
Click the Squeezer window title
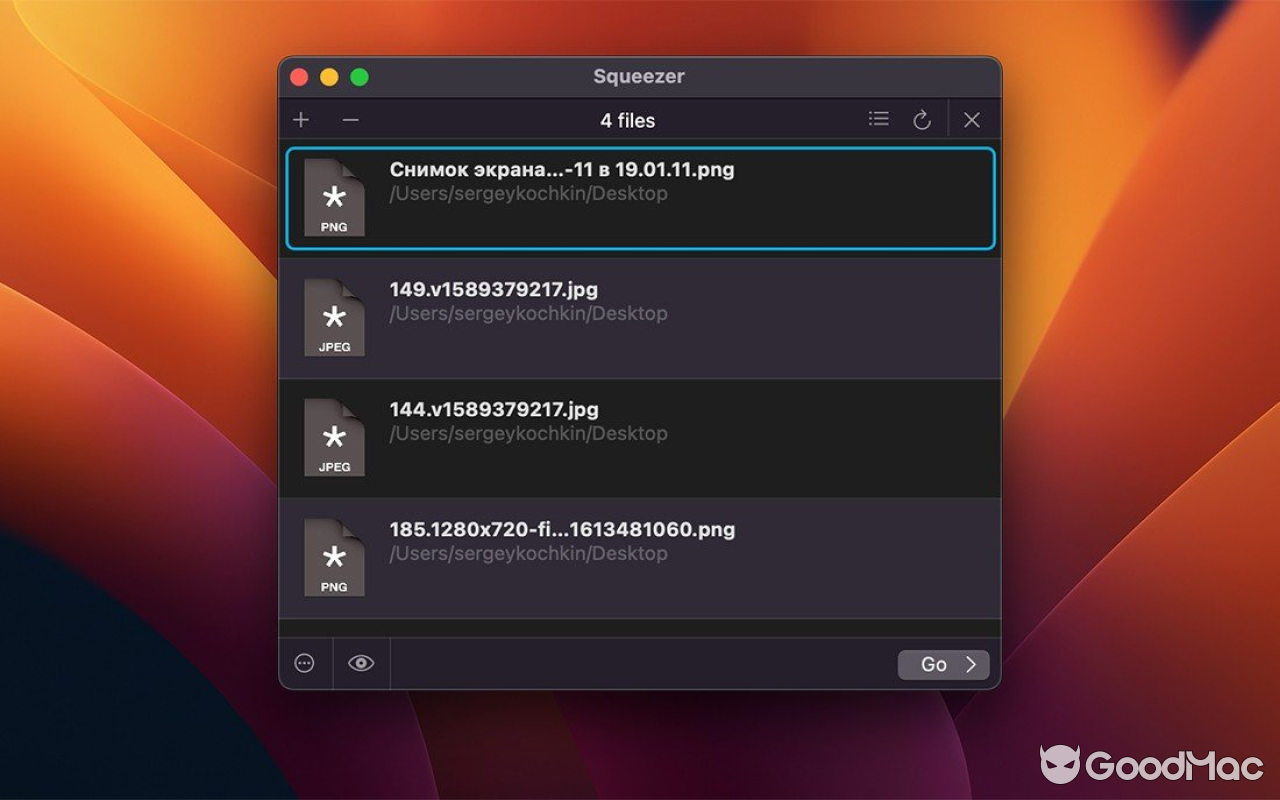pos(637,76)
